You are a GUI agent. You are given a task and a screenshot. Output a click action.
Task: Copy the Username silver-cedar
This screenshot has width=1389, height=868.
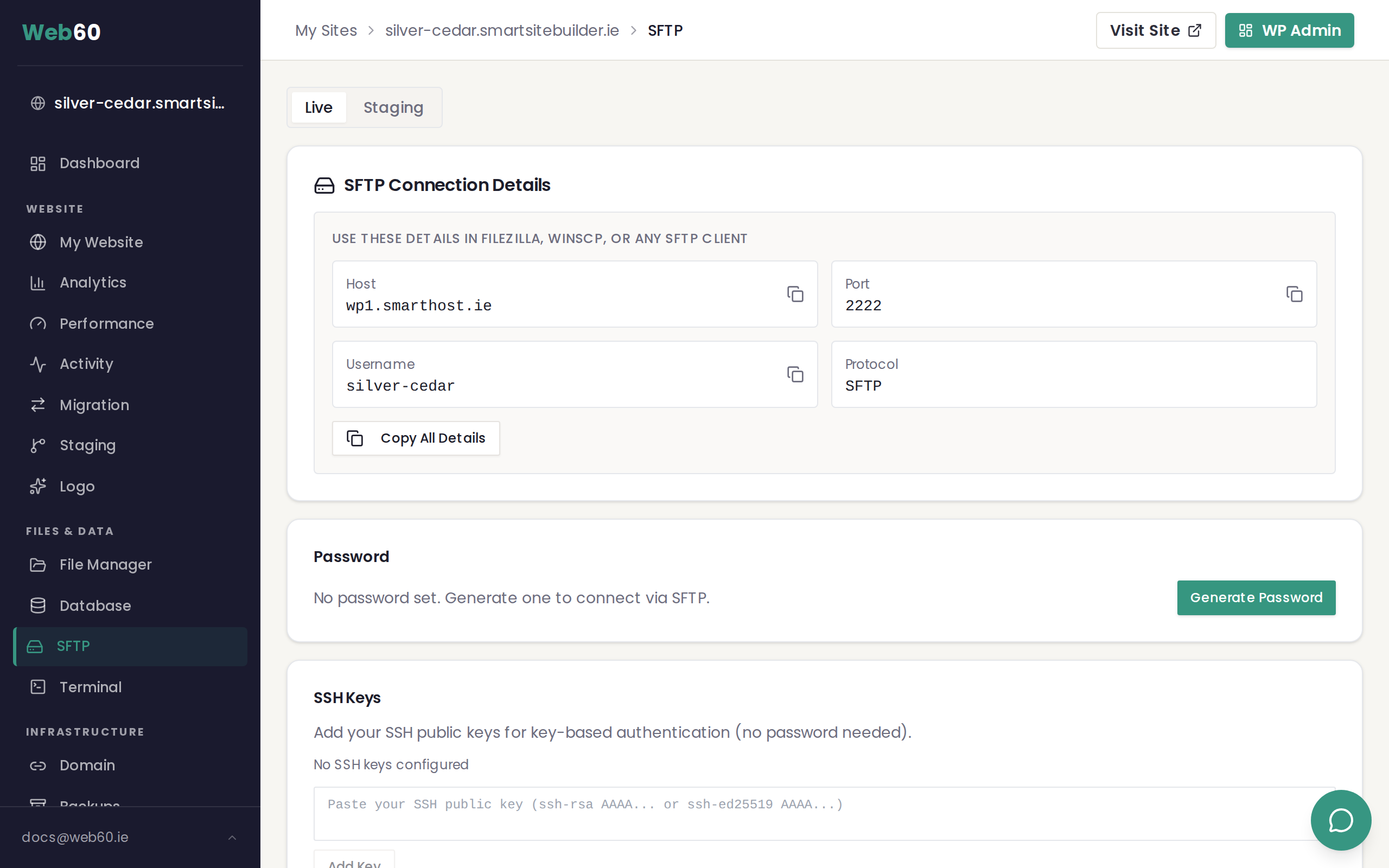click(x=794, y=375)
